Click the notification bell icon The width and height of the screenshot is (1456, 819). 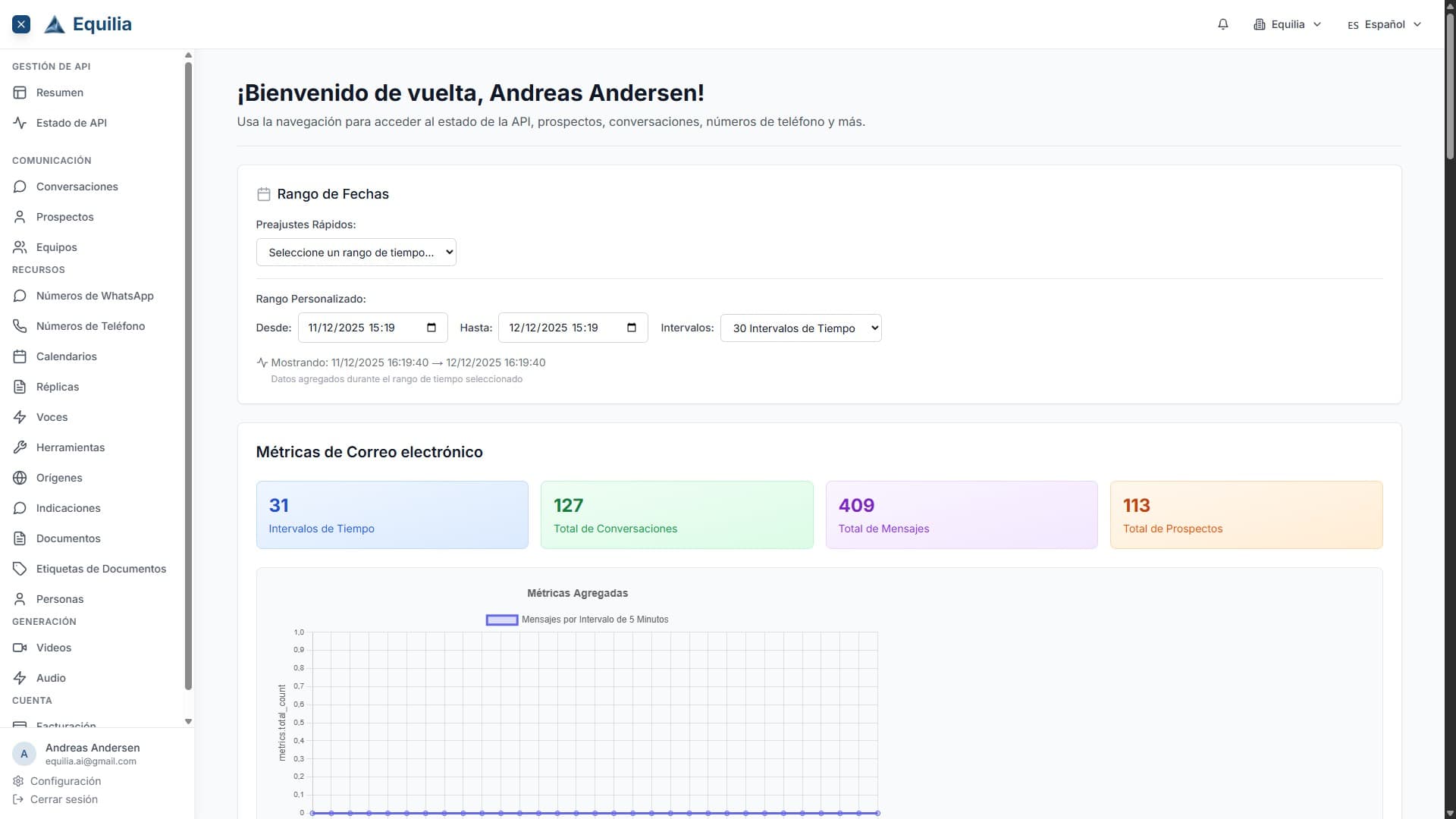[1222, 24]
